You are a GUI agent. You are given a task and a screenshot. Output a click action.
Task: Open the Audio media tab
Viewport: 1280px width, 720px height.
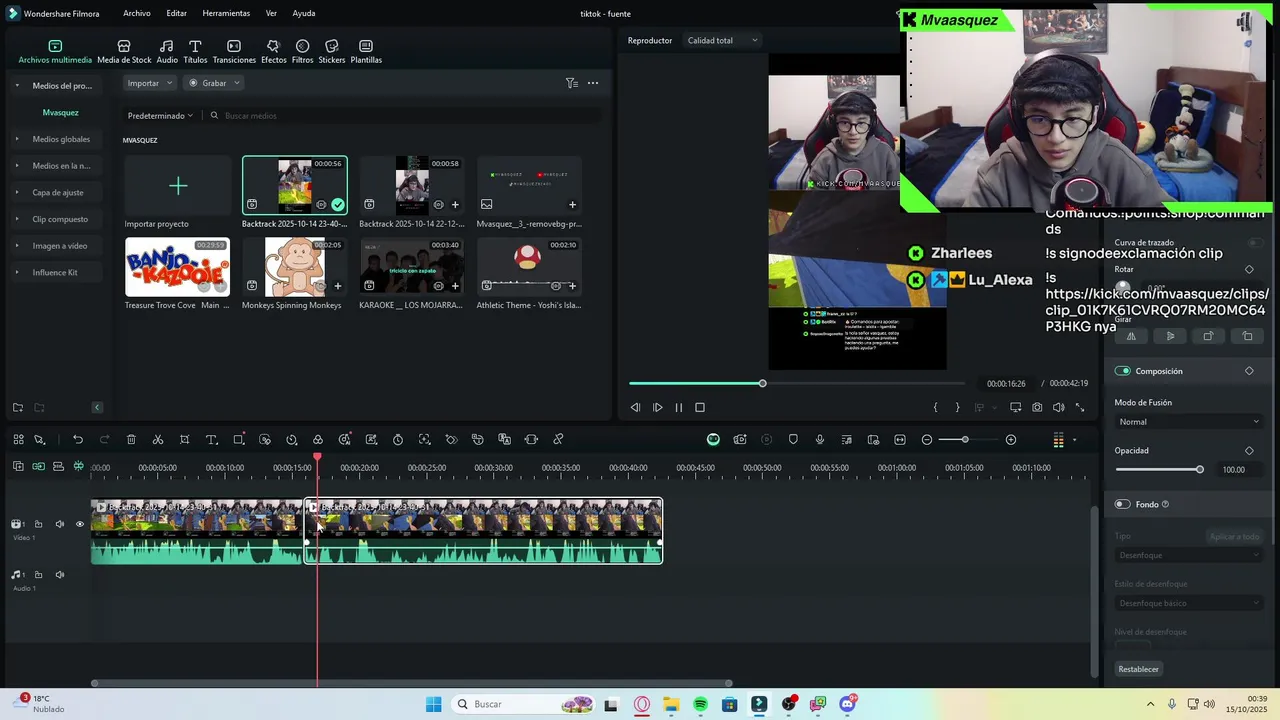[167, 52]
